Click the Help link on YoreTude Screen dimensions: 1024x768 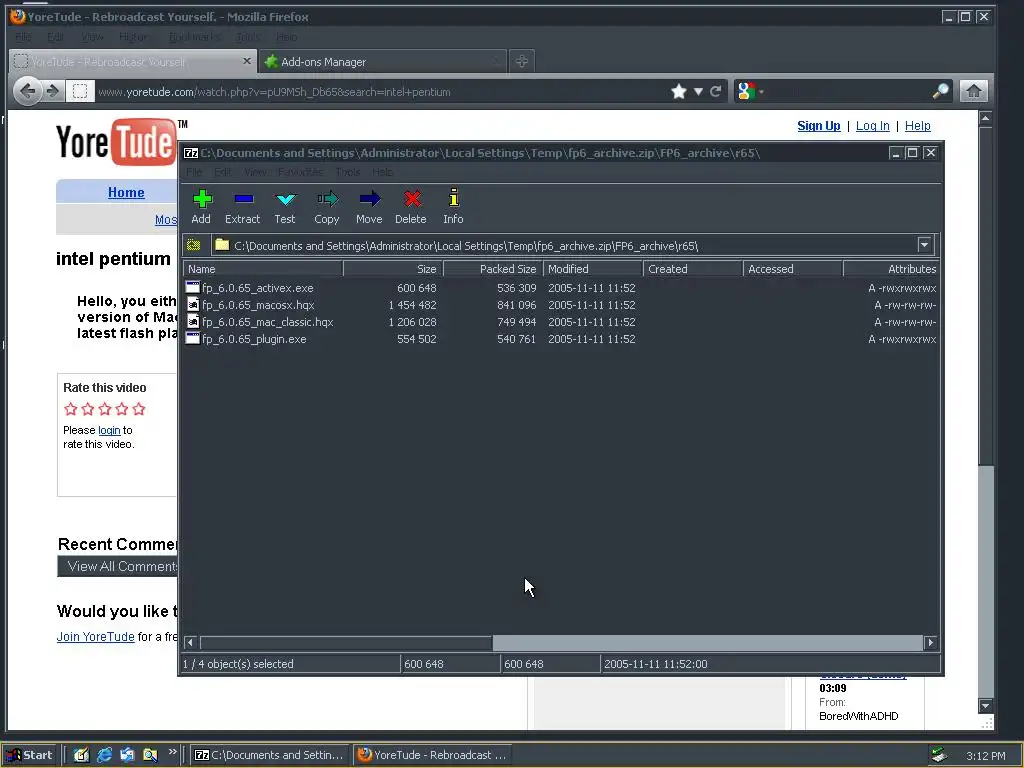(x=918, y=125)
